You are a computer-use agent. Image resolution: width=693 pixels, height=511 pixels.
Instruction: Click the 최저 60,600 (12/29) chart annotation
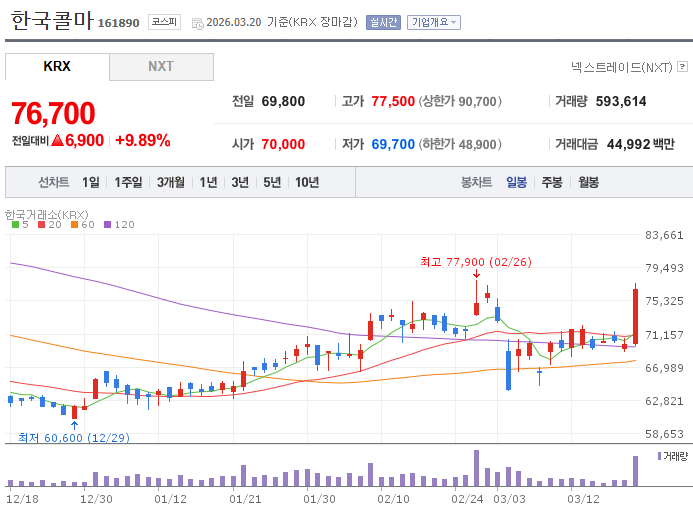[x=74, y=438]
